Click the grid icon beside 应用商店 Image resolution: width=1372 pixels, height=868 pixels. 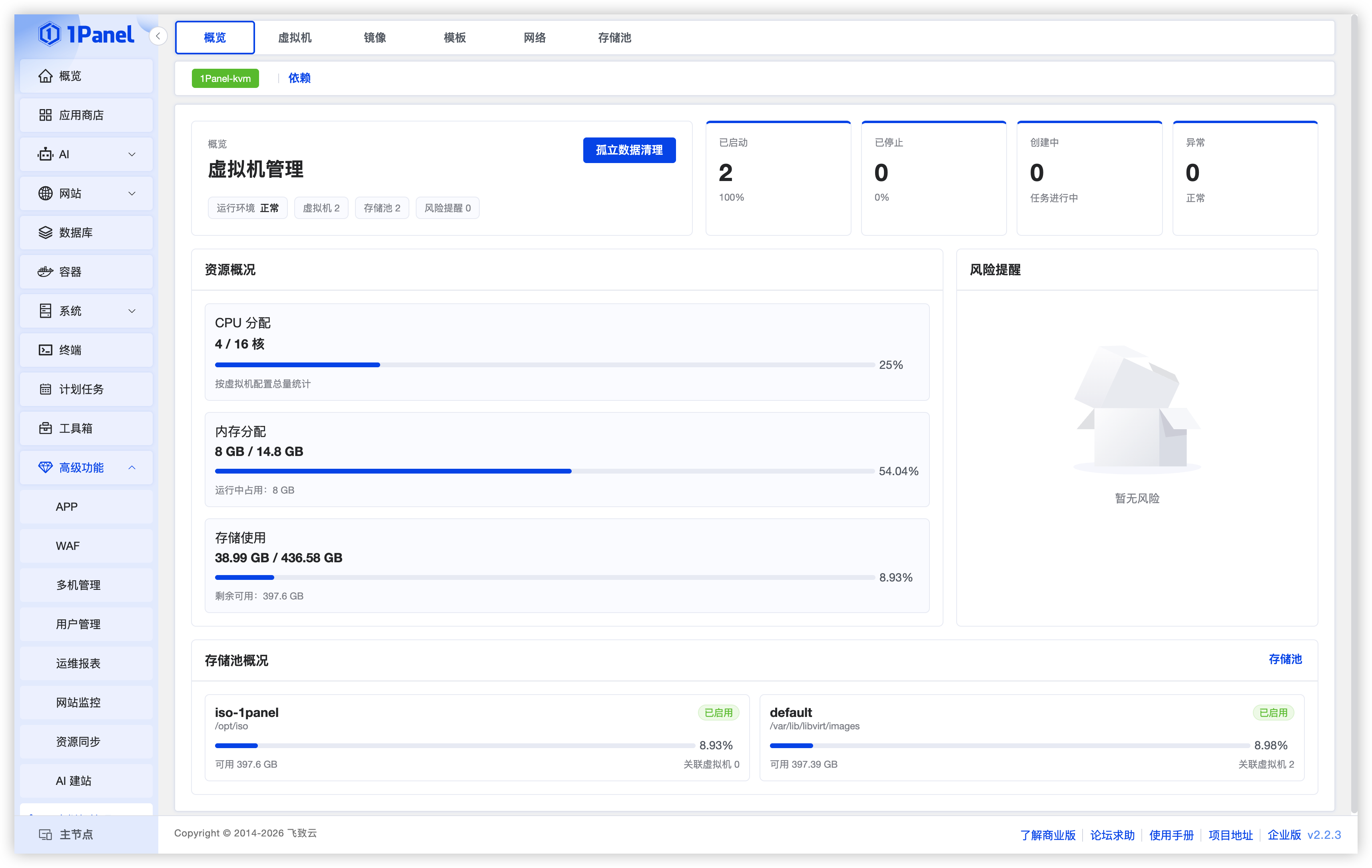coord(45,115)
